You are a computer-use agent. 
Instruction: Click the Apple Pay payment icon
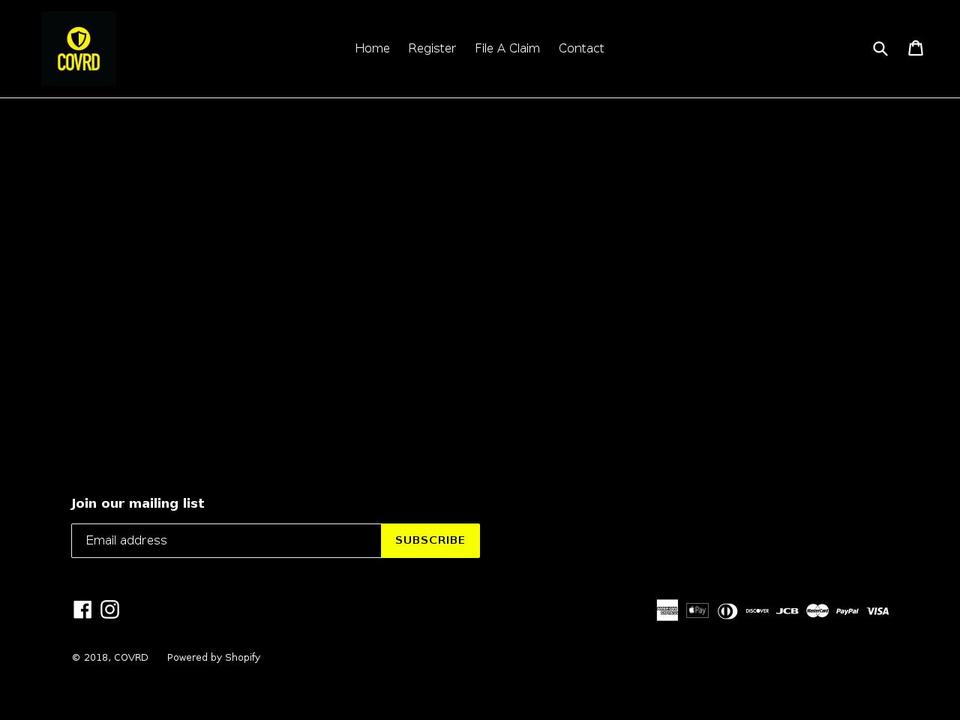click(697, 610)
